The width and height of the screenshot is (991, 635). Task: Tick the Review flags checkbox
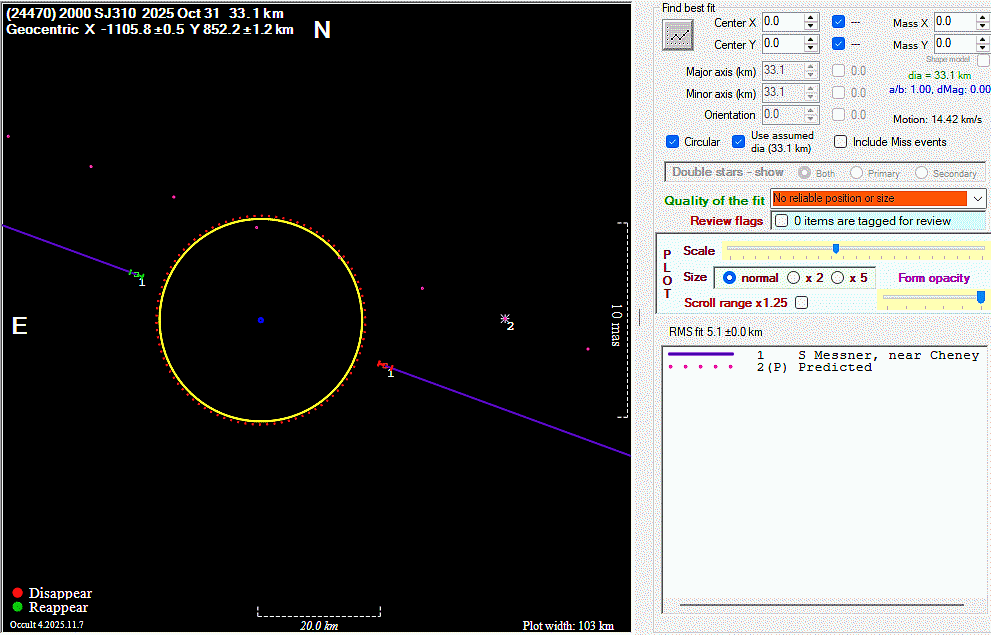[781, 221]
